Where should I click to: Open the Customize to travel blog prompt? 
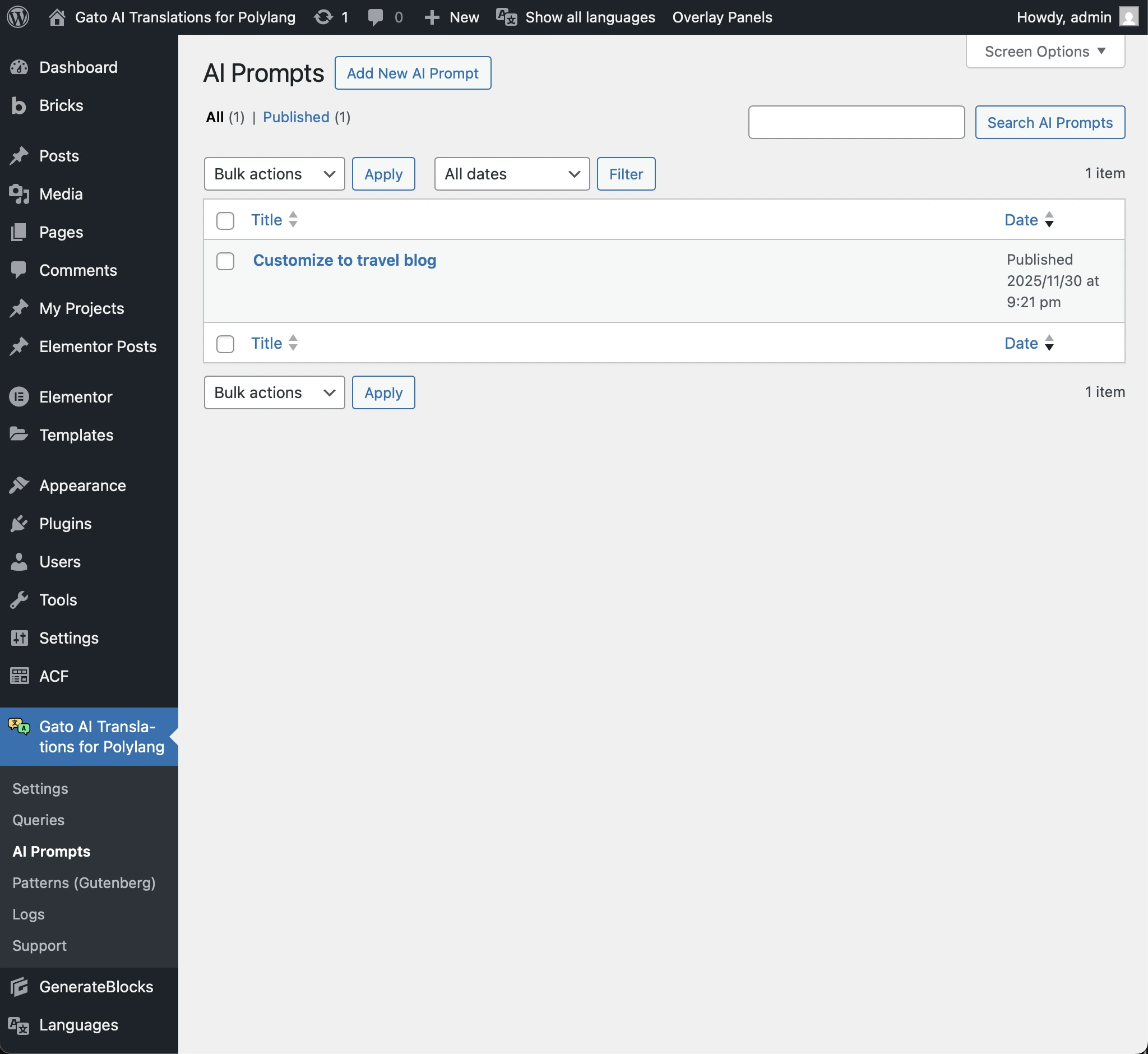pos(345,260)
